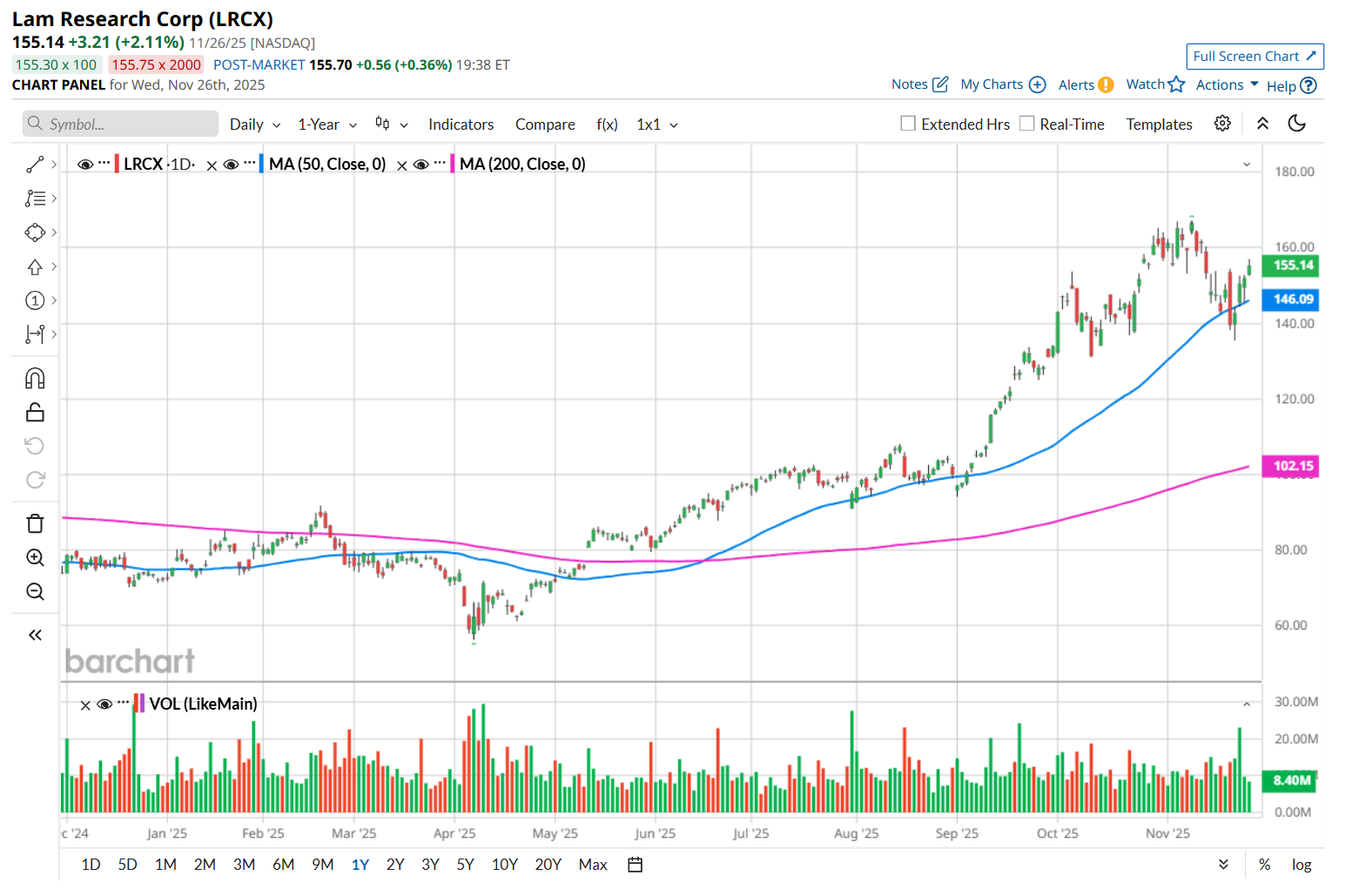Image resolution: width=1359 pixels, height=896 pixels.
Task: Click the lock drawings icon
Action: [x=35, y=412]
